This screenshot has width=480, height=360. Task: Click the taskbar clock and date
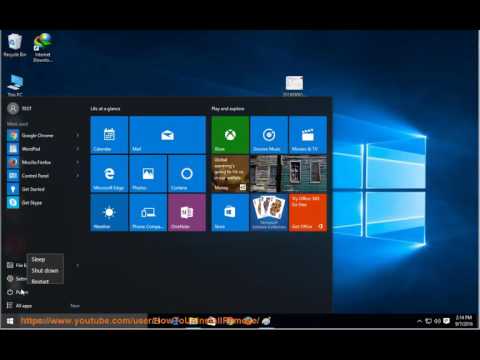[464, 321]
